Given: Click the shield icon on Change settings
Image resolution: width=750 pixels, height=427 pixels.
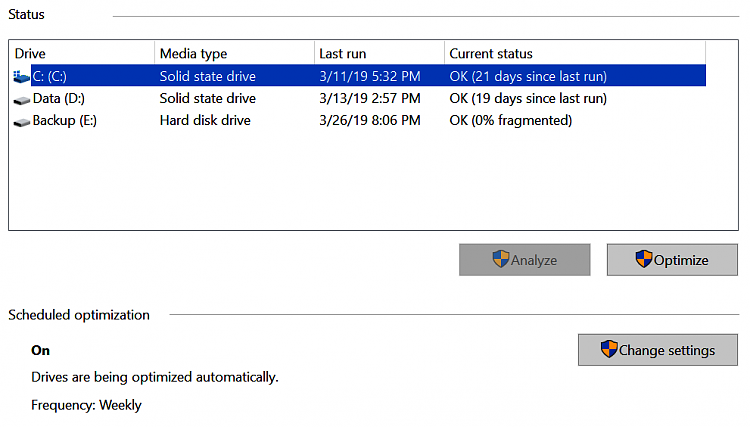Looking at the screenshot, I should (x=609, y=349).
